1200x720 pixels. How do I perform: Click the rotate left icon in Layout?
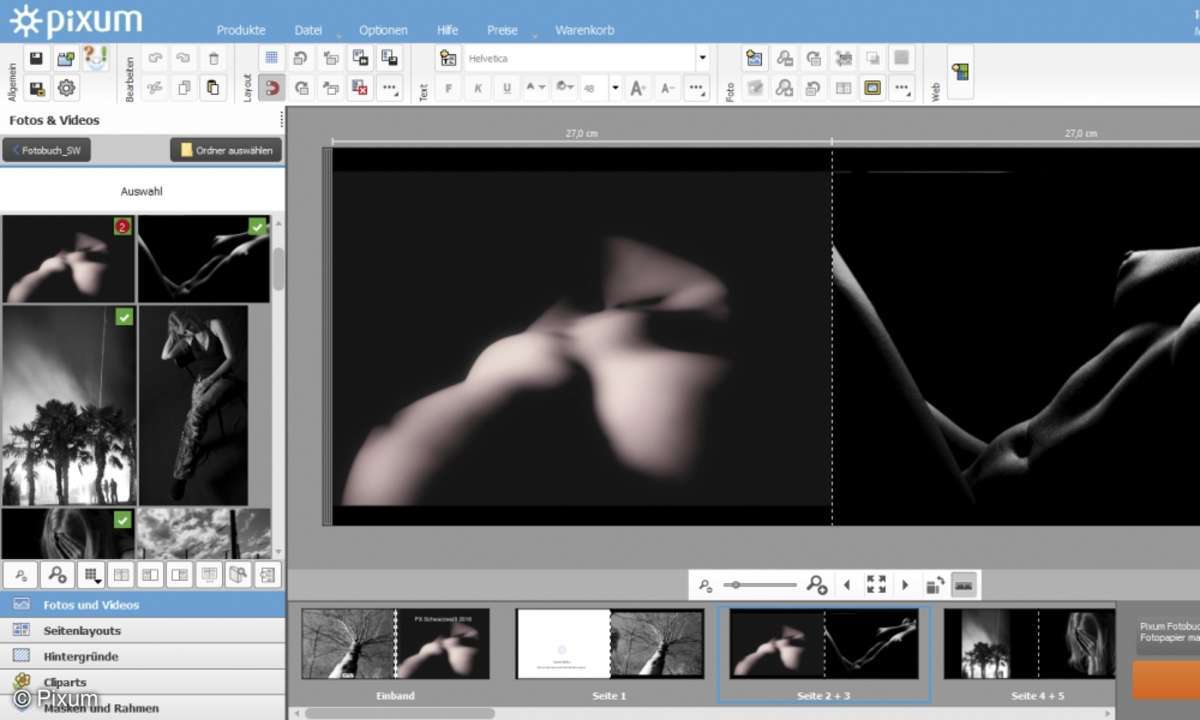[x=300, y=59]
